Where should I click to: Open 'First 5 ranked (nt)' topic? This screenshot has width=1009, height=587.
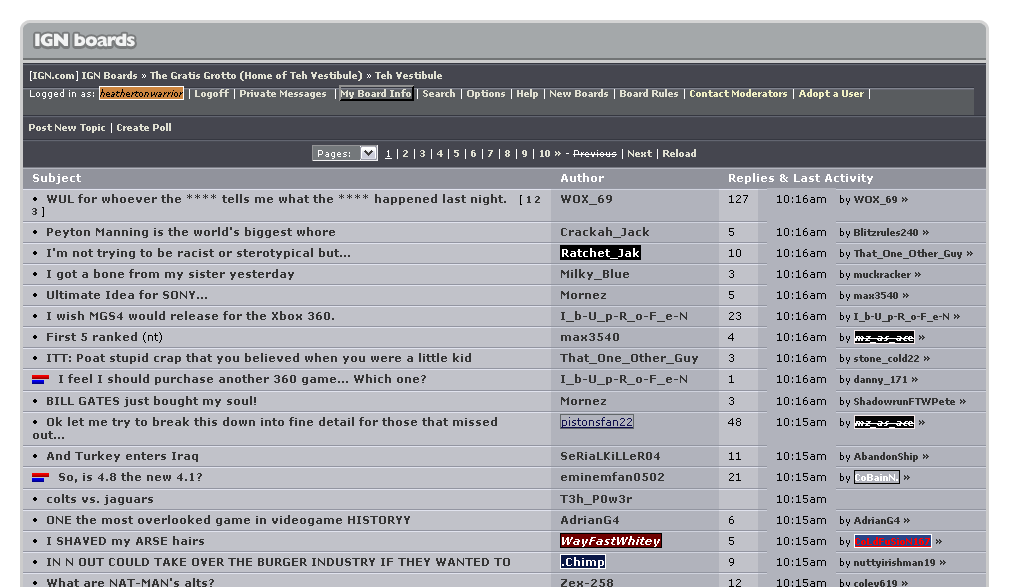[104, 337]
